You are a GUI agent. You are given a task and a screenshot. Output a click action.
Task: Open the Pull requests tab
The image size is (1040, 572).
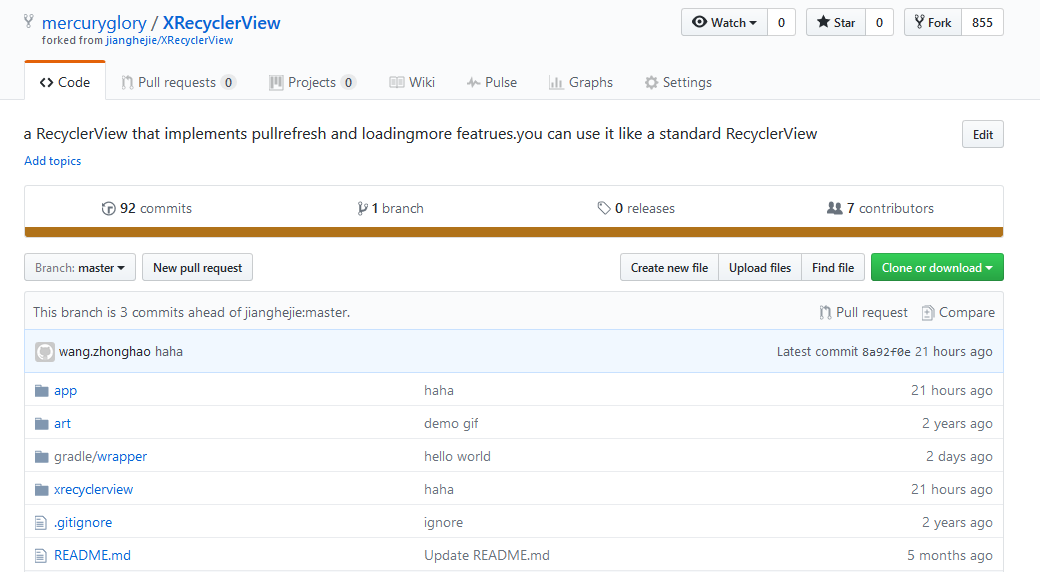click(178, 82)
